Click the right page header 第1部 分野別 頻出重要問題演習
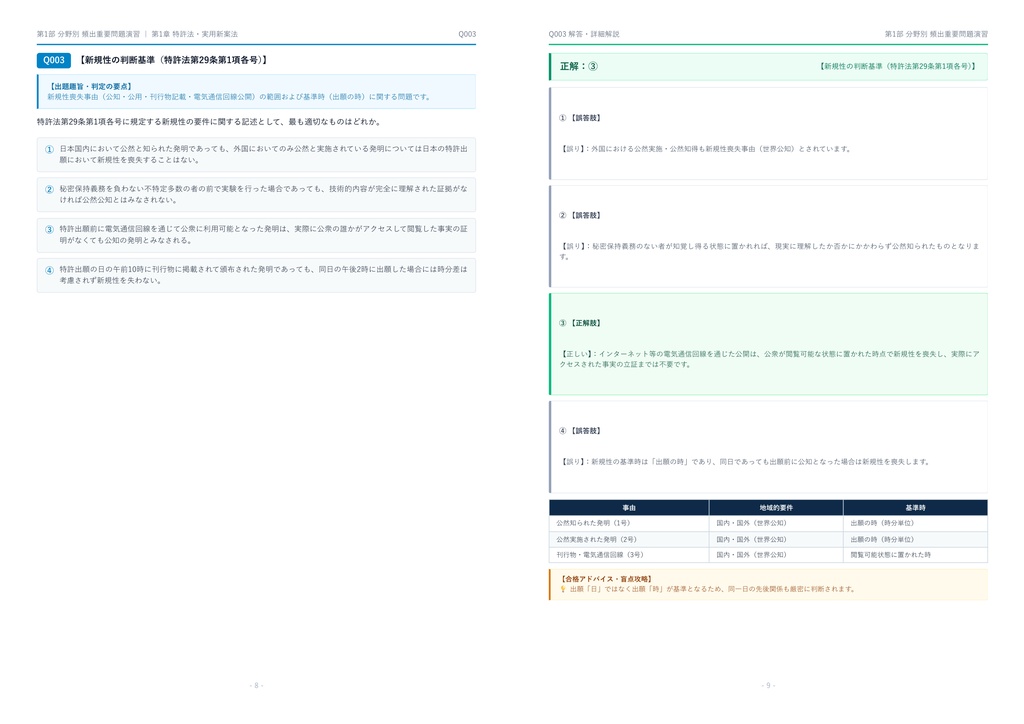 [x=936, y=34]
